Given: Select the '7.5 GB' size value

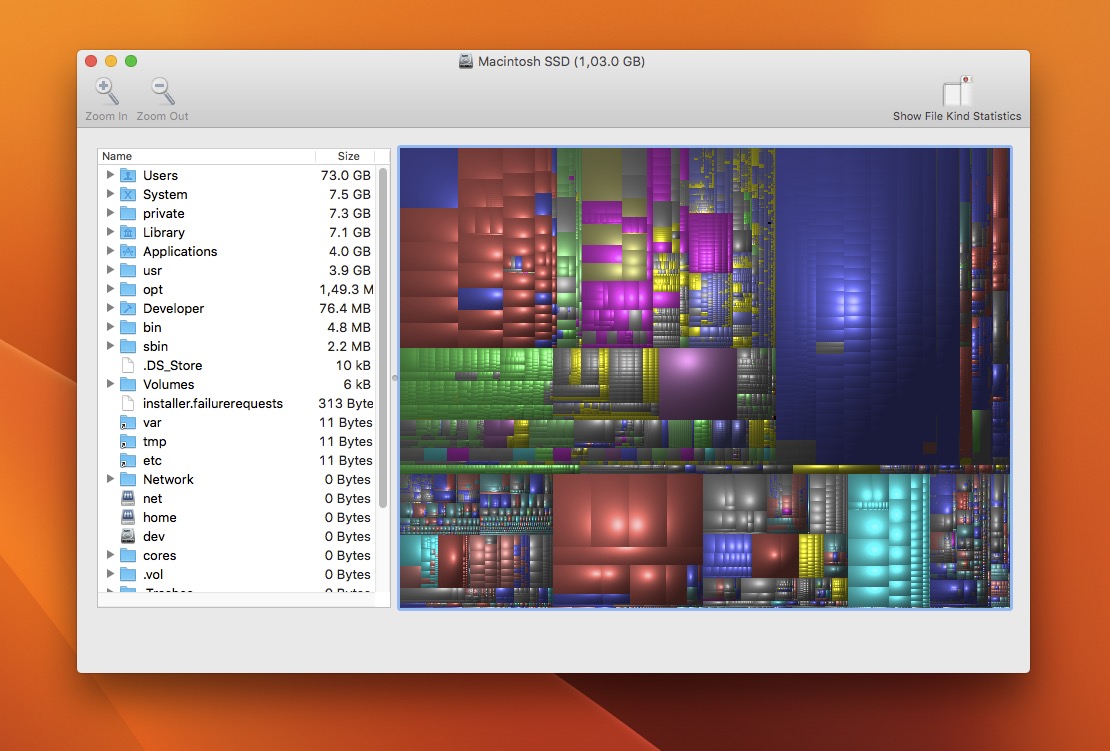Looking at the screenshot, I should tap(350, 194).
